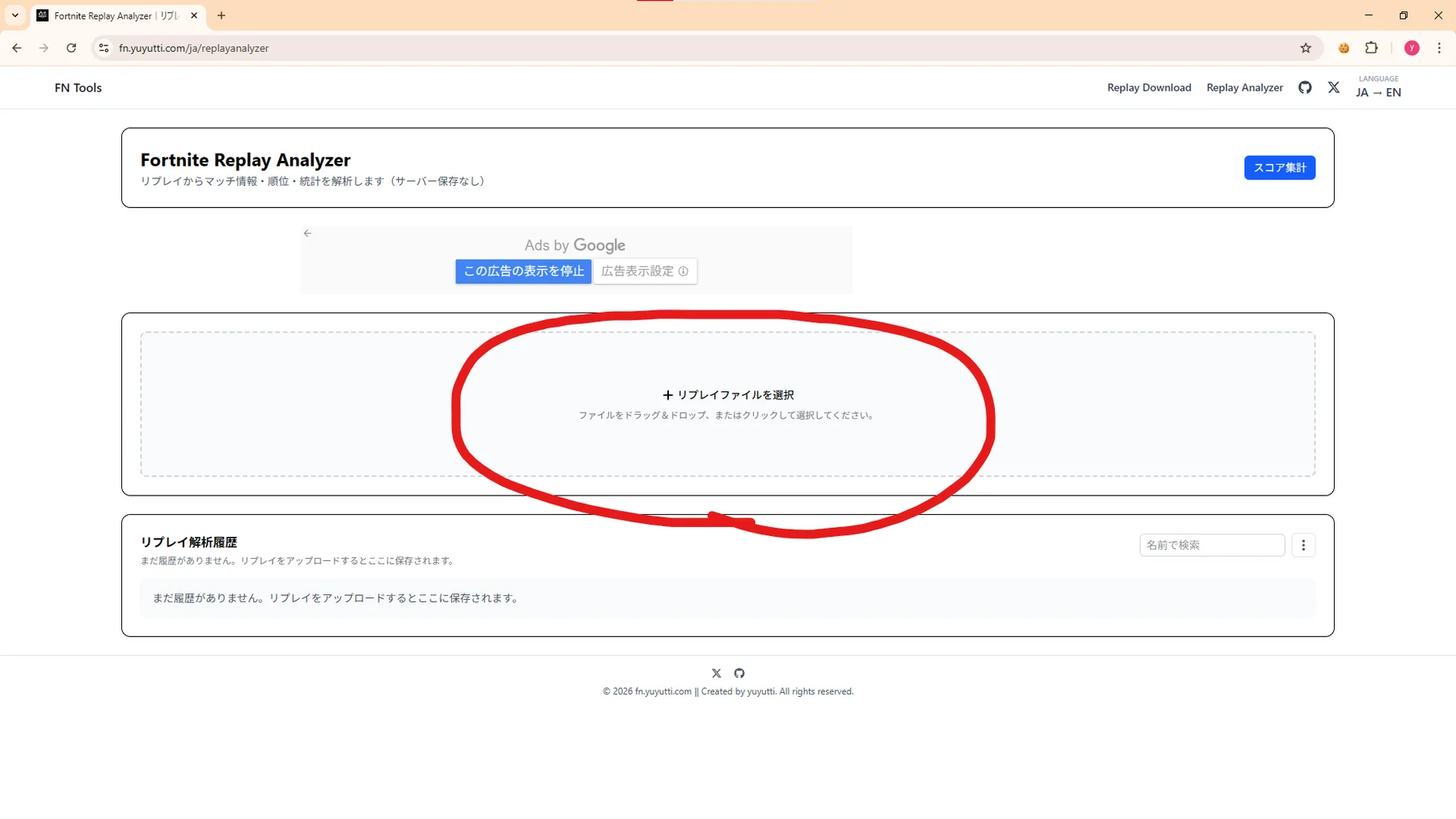Reload the page using the refresh icon

71,48
